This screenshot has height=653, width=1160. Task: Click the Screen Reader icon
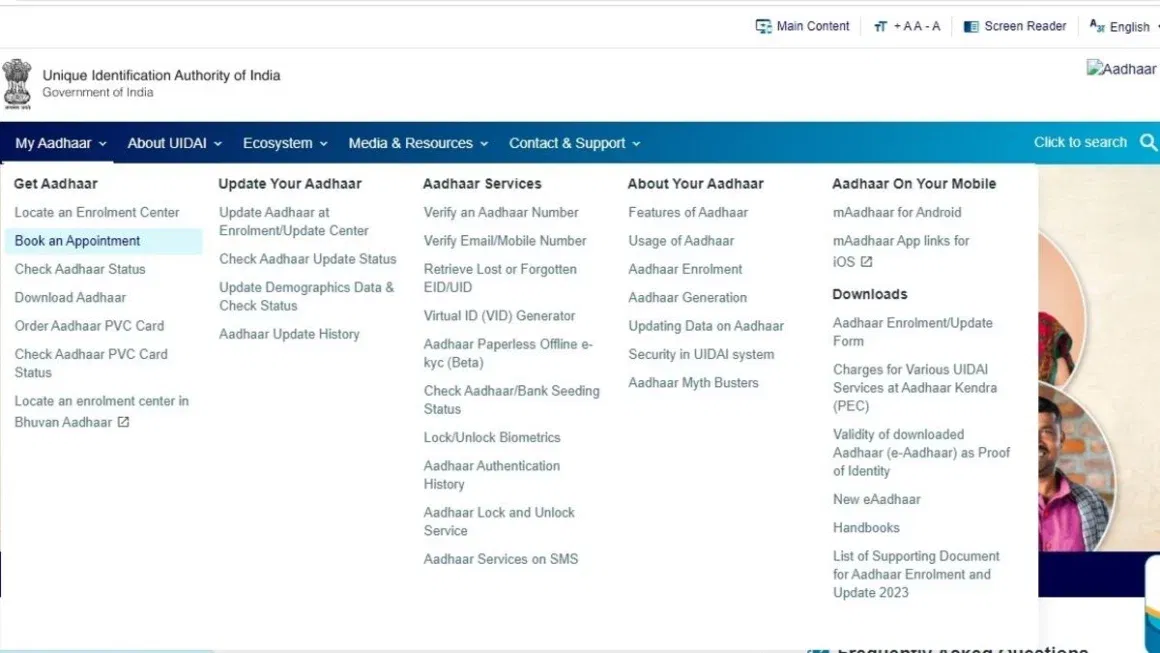(971, 27)
